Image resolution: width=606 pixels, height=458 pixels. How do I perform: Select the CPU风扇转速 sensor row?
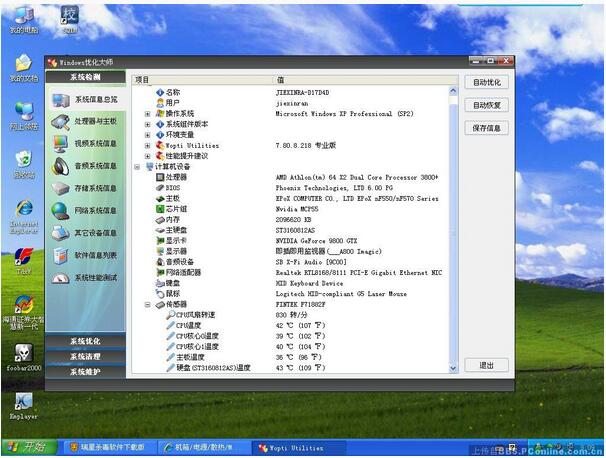[x=291, y=315]
